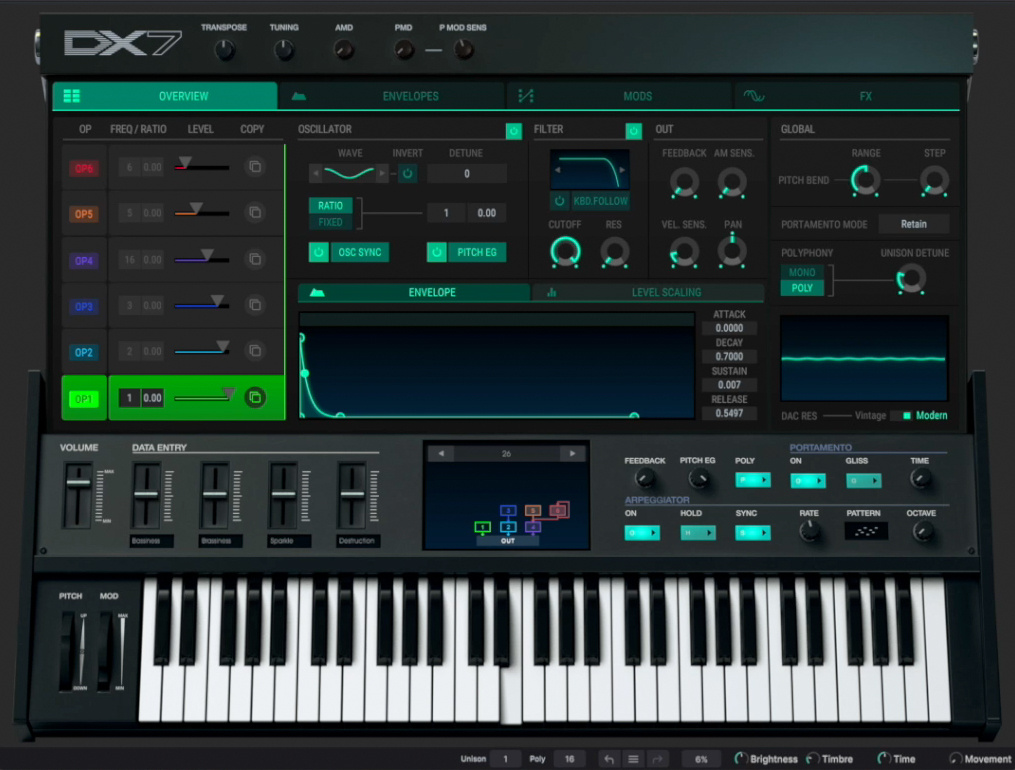Click the copy icon next to OP6
Image resolution: width=1015 pixels, height=770 pixels.
(x=257, y=167)
